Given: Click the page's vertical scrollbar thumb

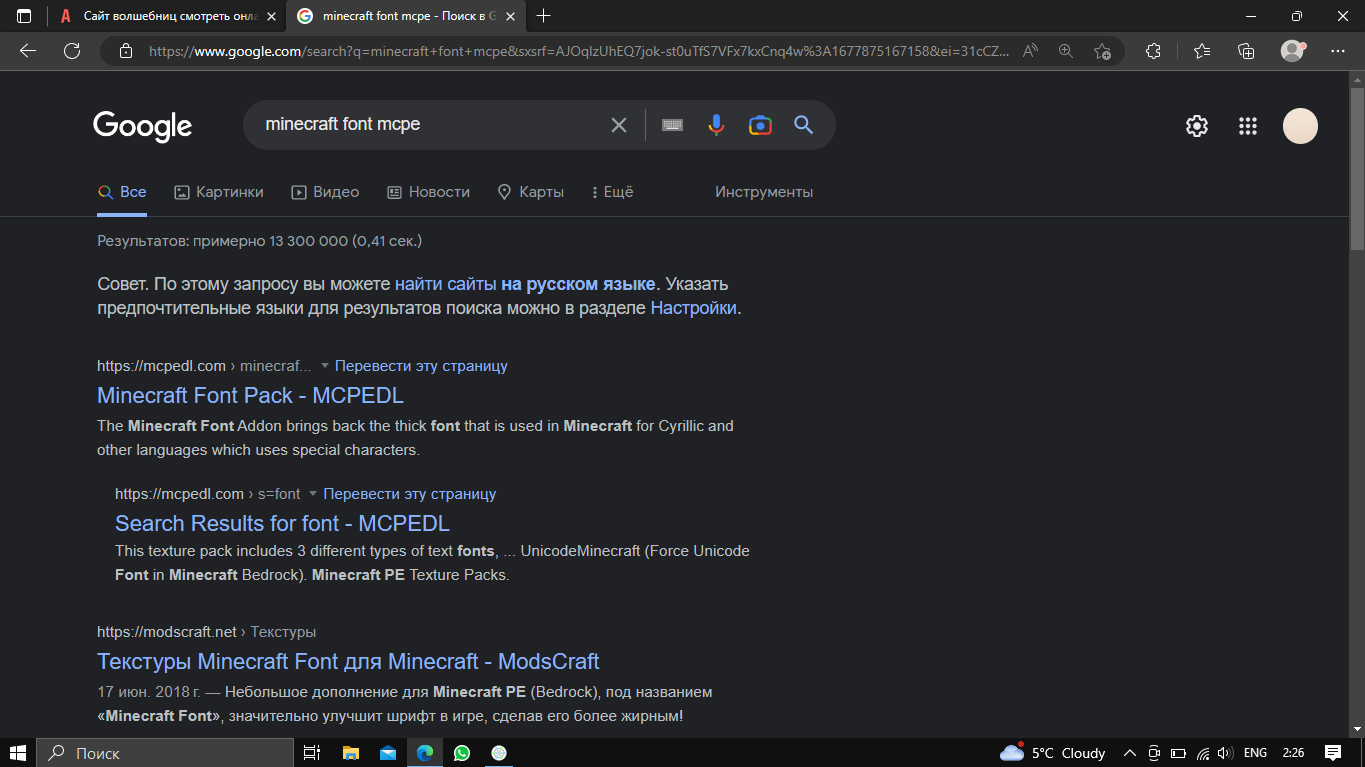Looking at the screenshot, I should pyautogui.click(x=1357, y=160).
